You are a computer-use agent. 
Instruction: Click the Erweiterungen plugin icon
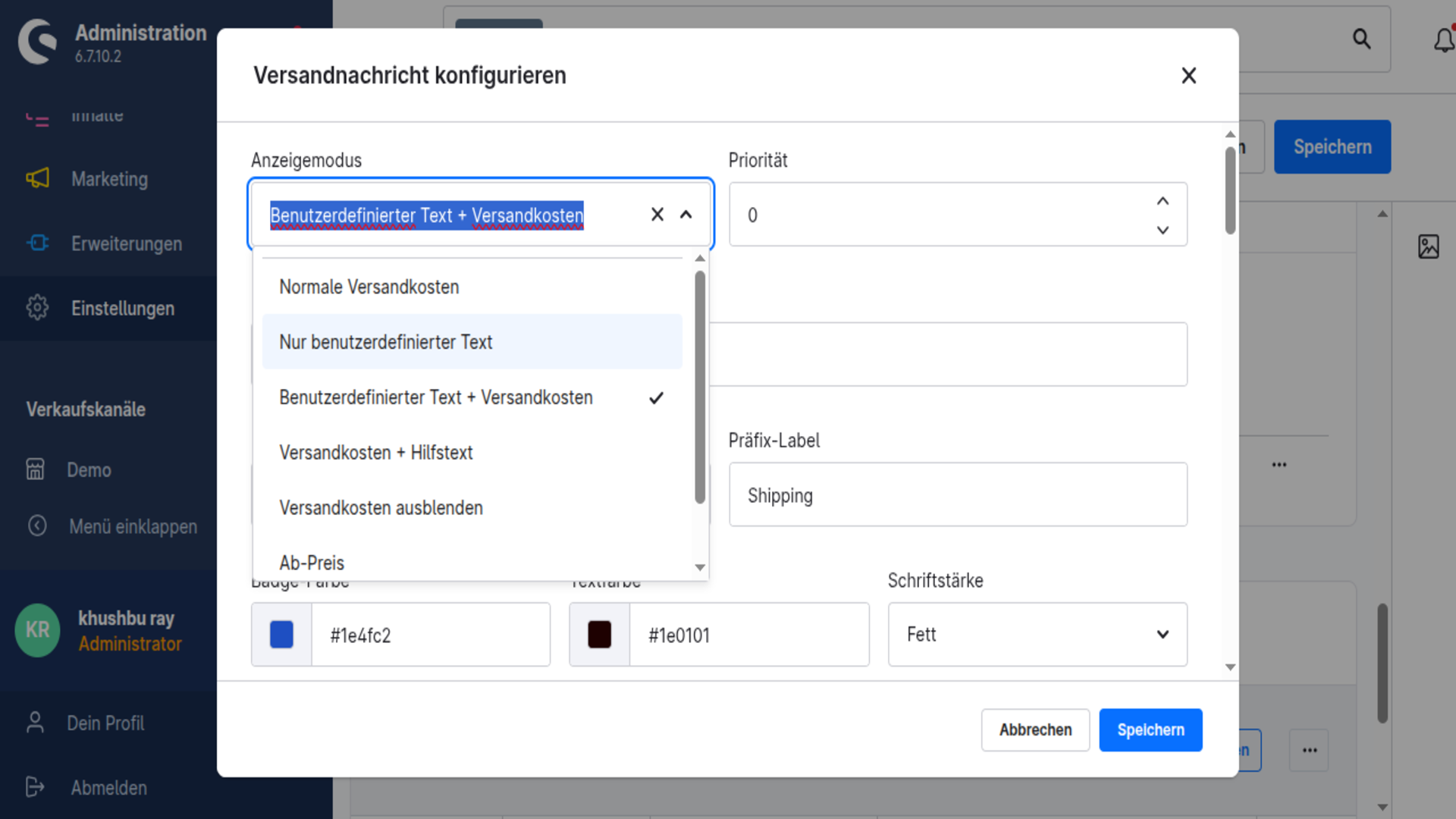pos(37,243)
